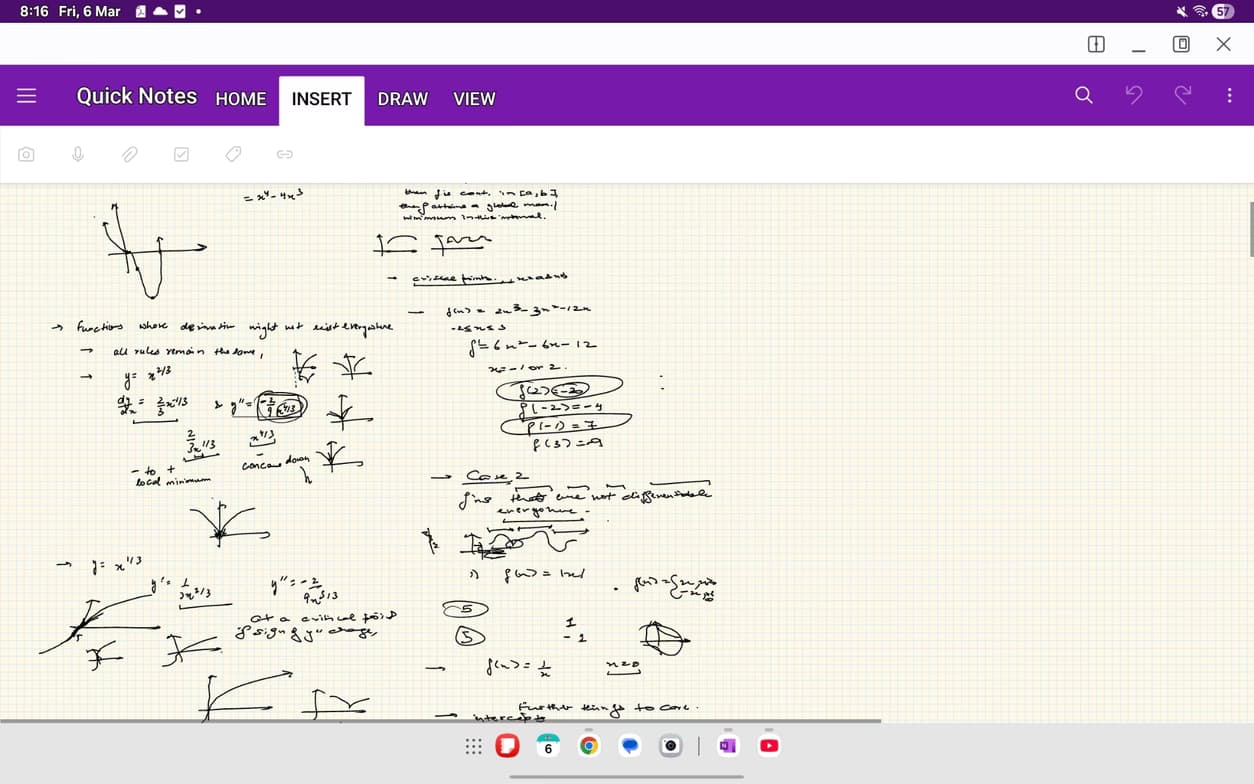Viewport: 1254px width, 784px height.
Task: Open the three-dot more options menu
Action: tap(1229, 96)
